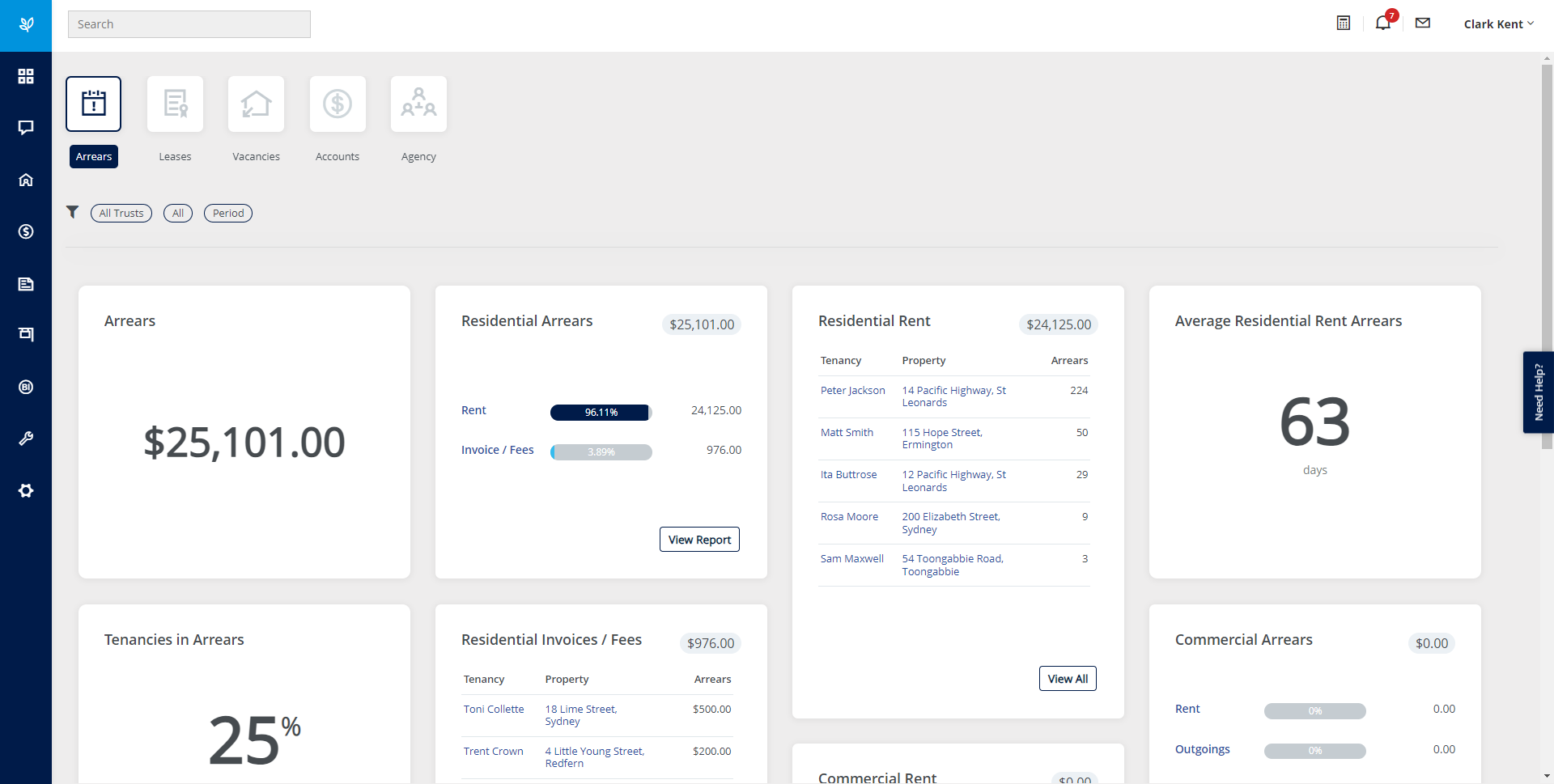Image resolution: width=1554 pixels, height=784 pixels.
Task: Toggle the Arrears dashboard view
Action: coord(93,104)
